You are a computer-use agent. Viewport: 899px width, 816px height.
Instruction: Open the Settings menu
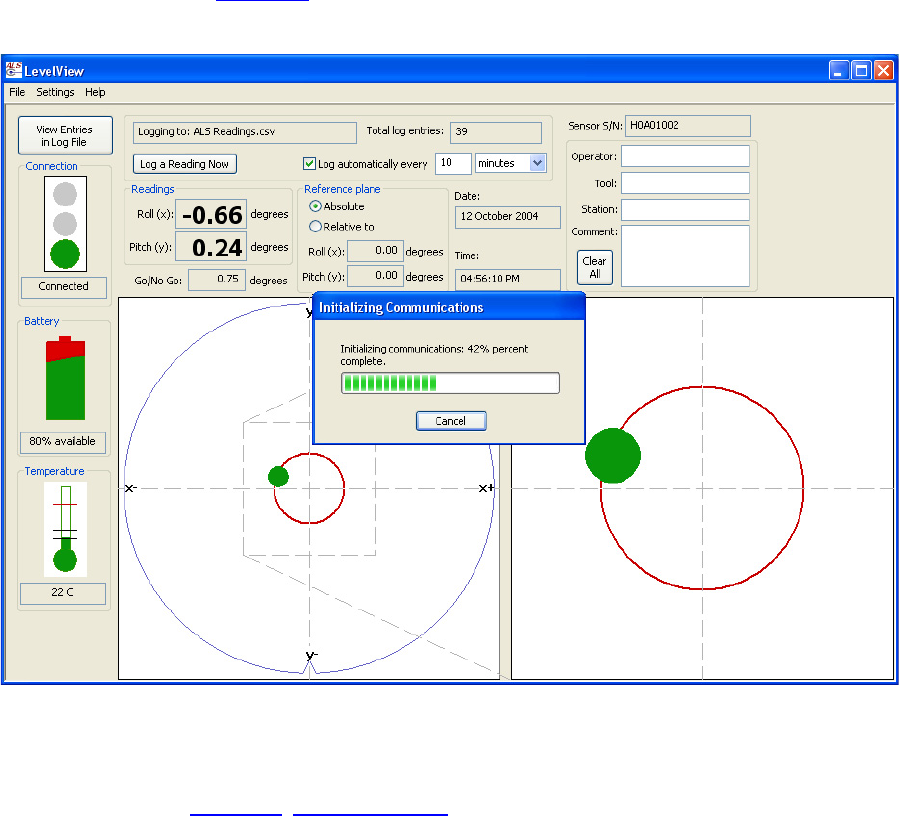tap(55, 92)
